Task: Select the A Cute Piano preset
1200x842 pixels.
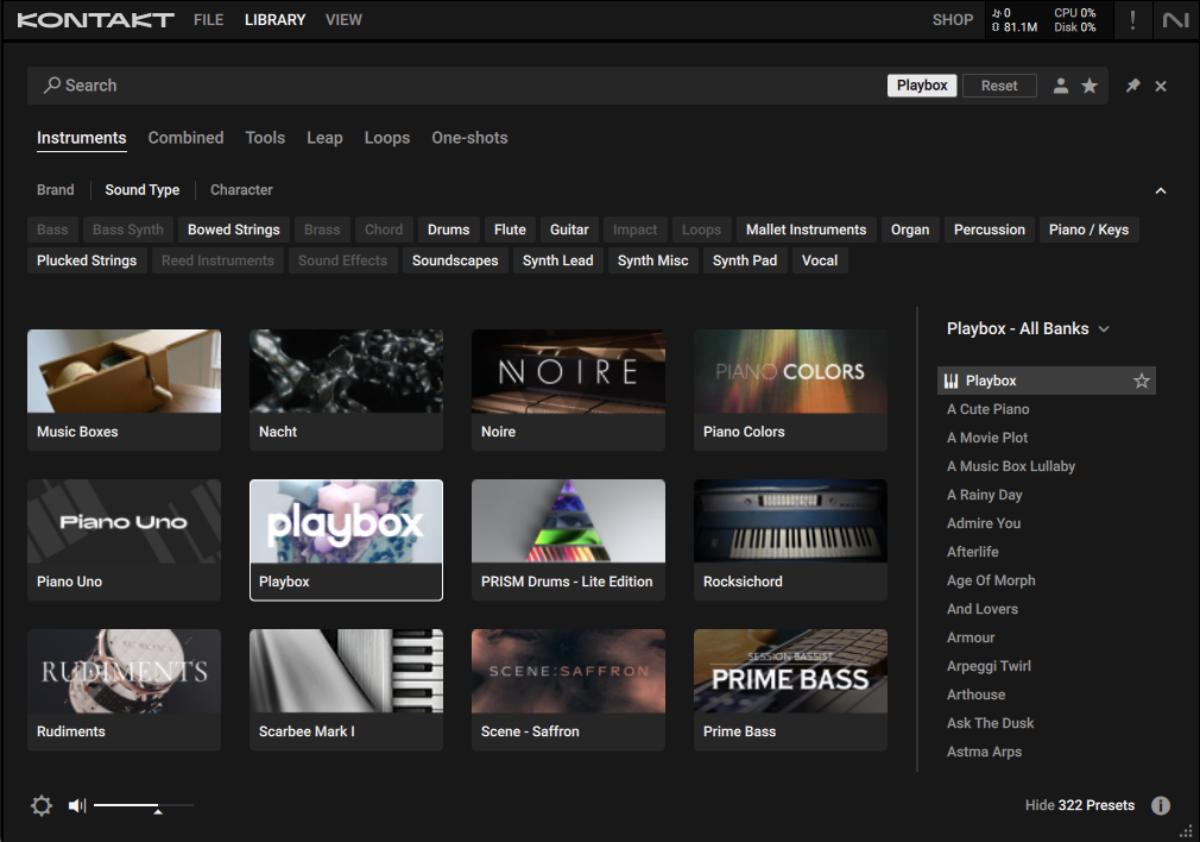Action: 1046,409
